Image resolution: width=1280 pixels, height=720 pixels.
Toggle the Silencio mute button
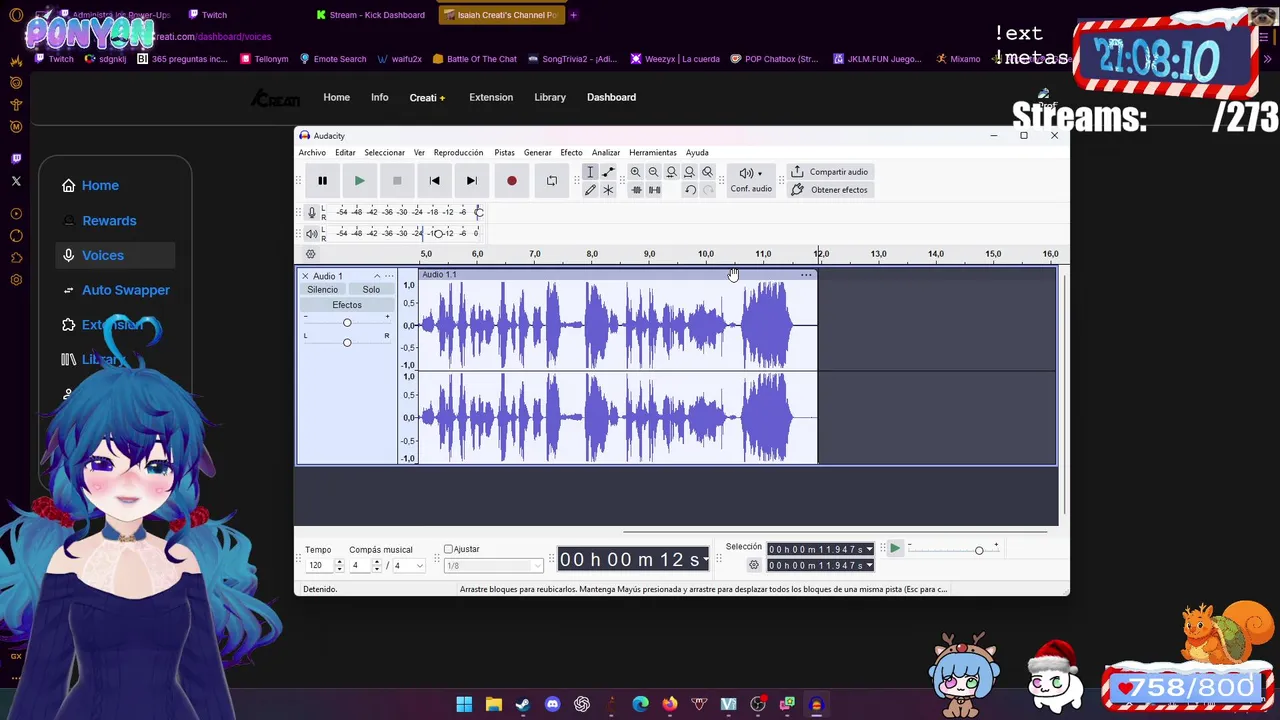click(x=322, y=290)
